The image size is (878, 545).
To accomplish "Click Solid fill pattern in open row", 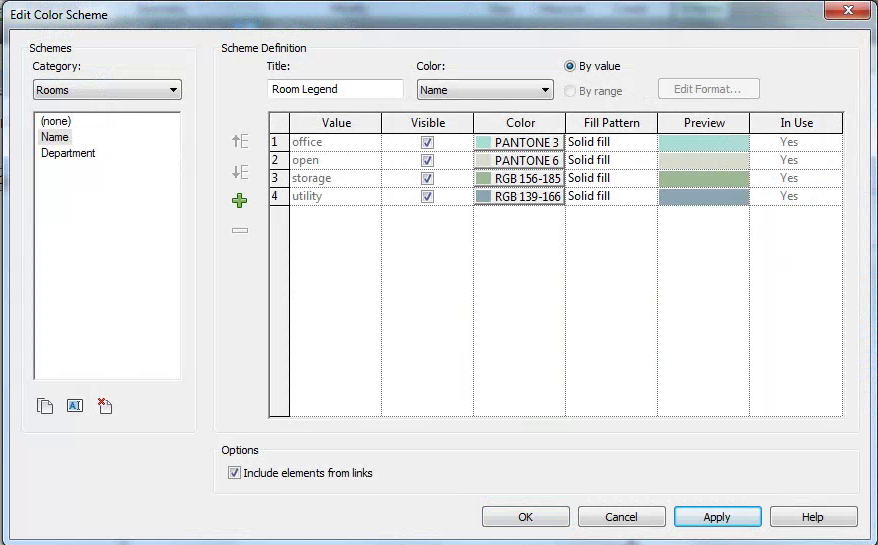I will (611, 160).
